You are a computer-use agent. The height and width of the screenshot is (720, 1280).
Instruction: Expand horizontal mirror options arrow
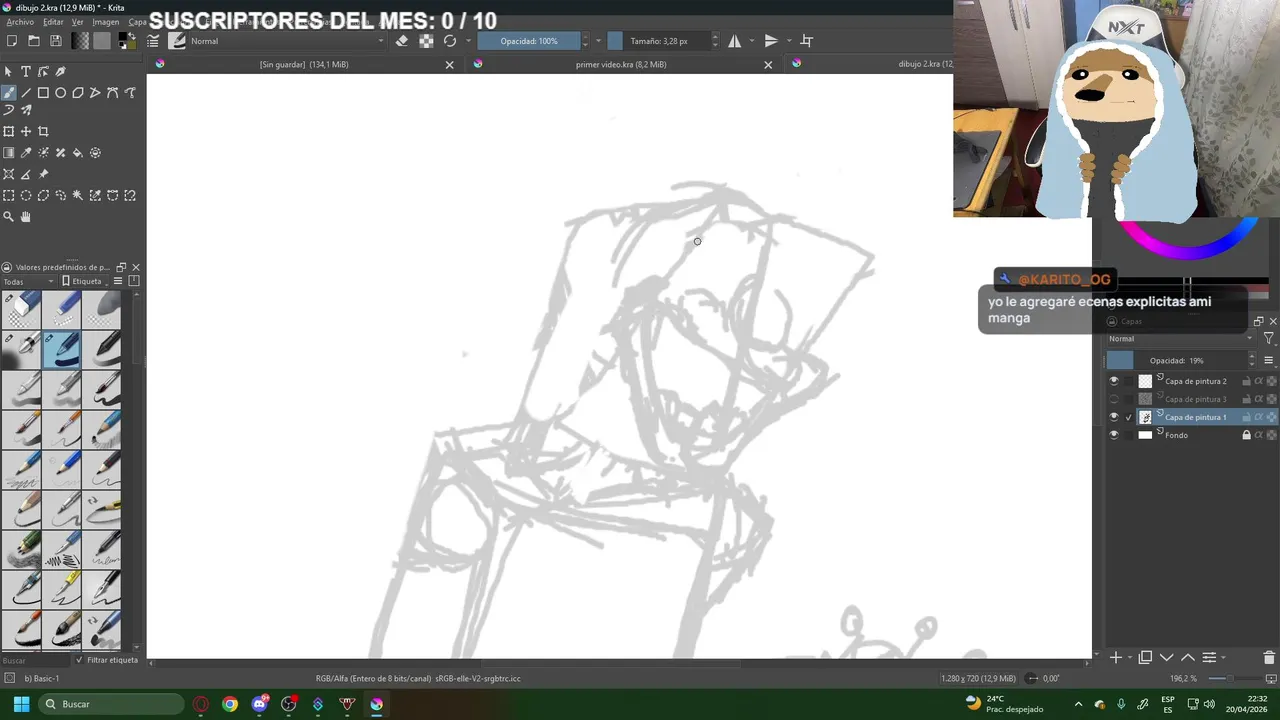751,41
